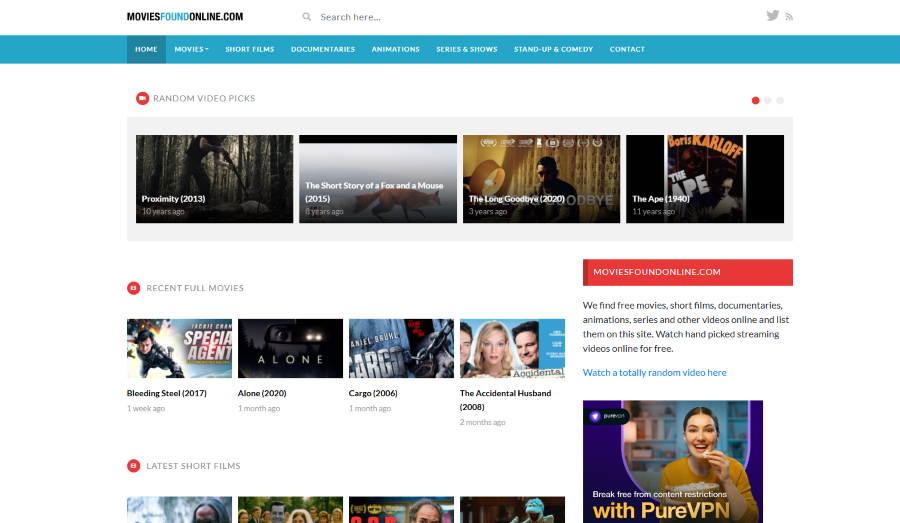This screenshot has height=523, width=900.
Task: Open the Contact menu item
Action: (x=627, y=49)
